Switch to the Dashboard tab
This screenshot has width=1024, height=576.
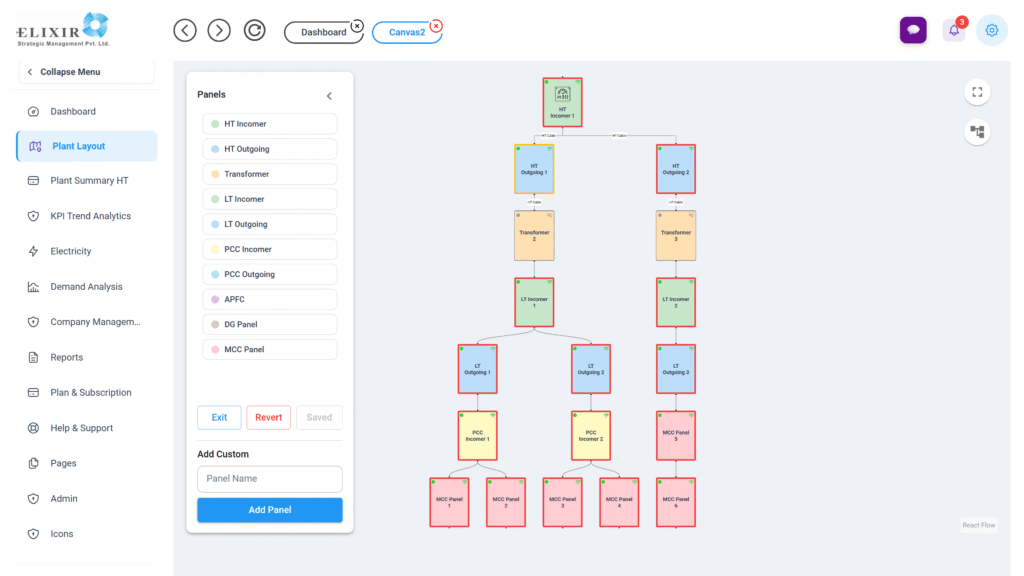tap(322, 32)
